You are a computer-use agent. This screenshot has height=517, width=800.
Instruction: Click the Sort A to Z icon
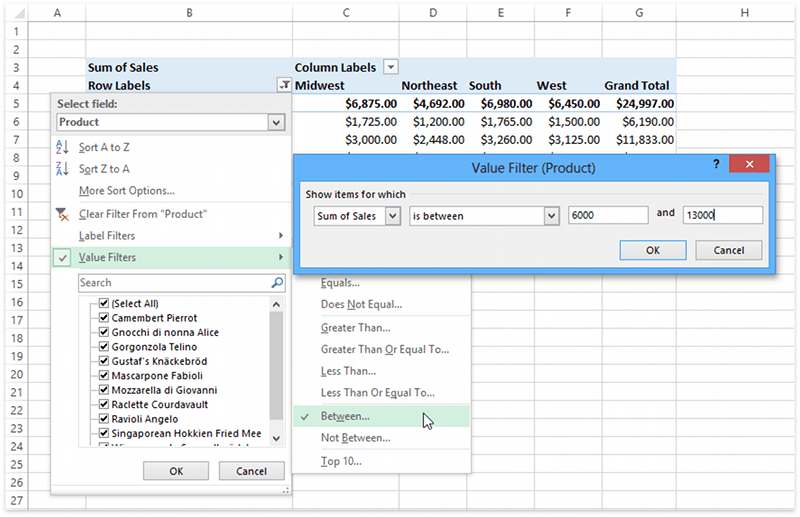click(x=62, y=147)
